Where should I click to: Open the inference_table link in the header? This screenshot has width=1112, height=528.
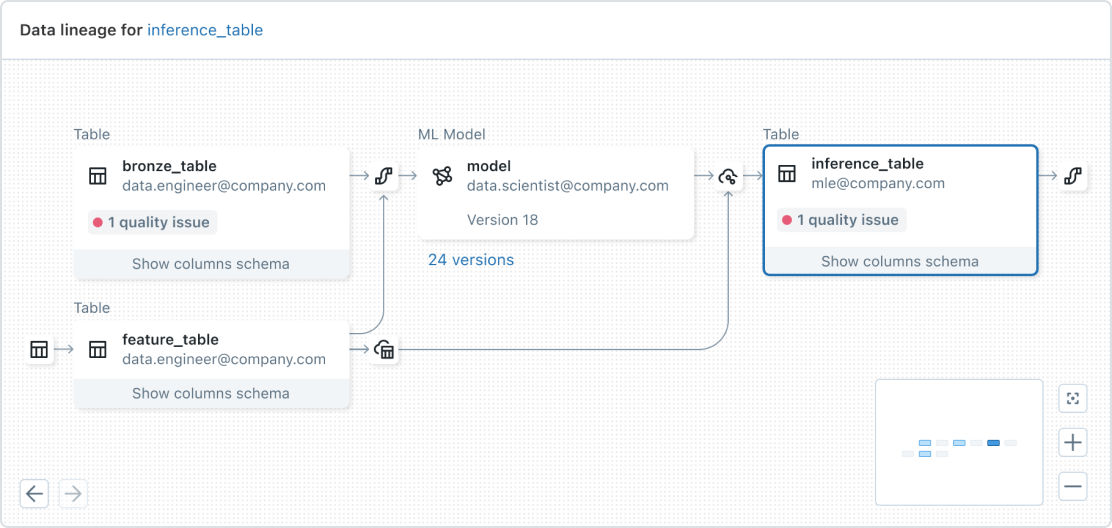coord(205,30)
